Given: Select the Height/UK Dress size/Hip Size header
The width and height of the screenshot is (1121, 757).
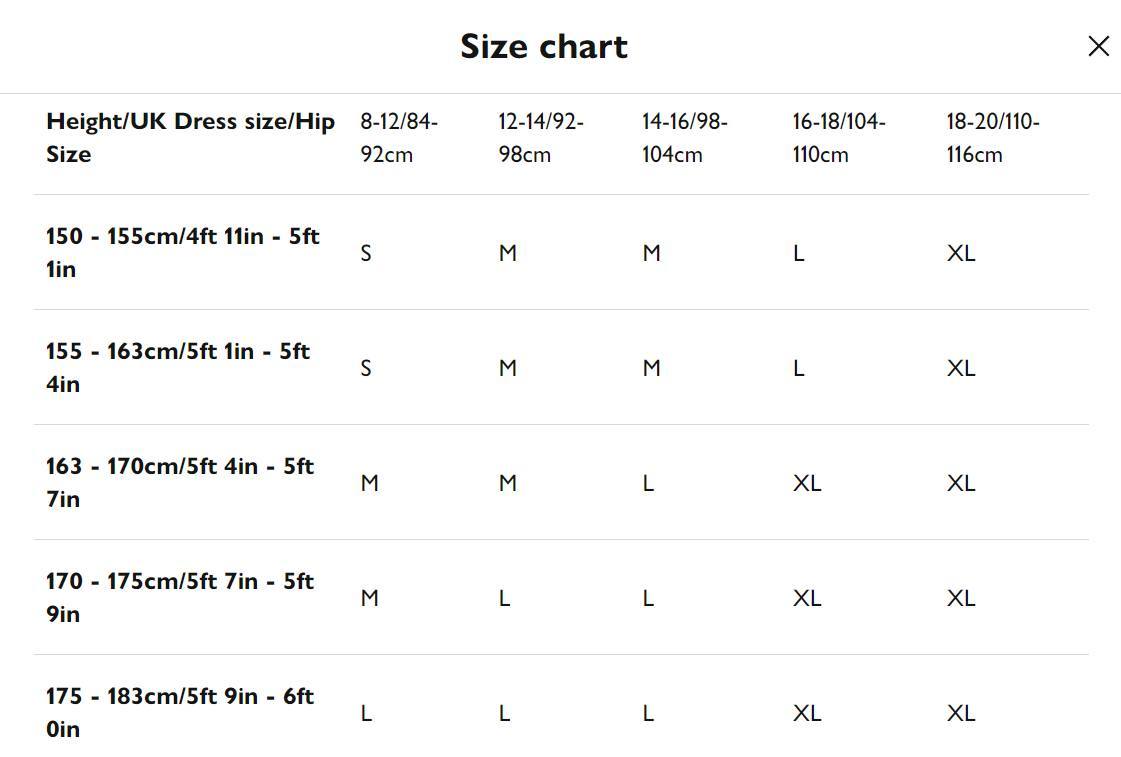Looking at the screenshot, I should tap(190, 137).
